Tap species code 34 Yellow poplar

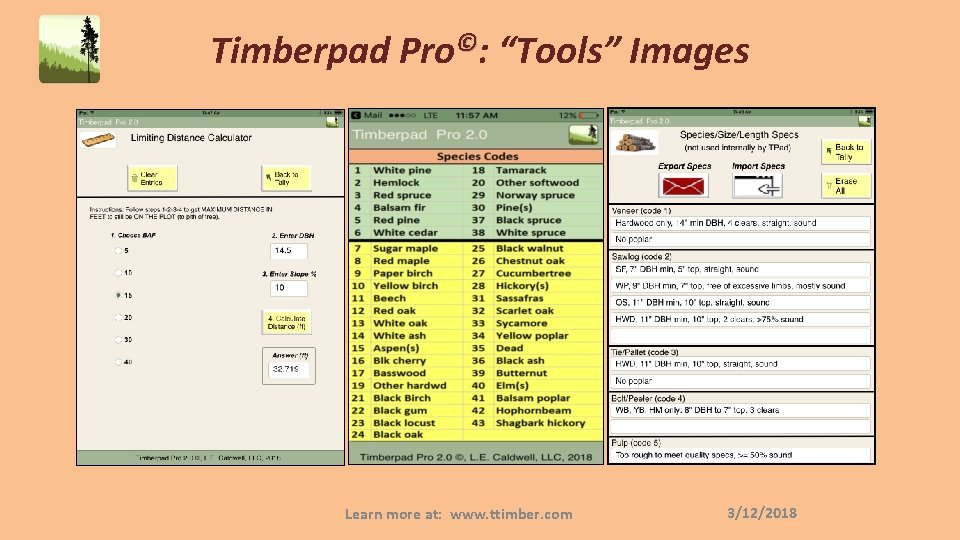533,336
